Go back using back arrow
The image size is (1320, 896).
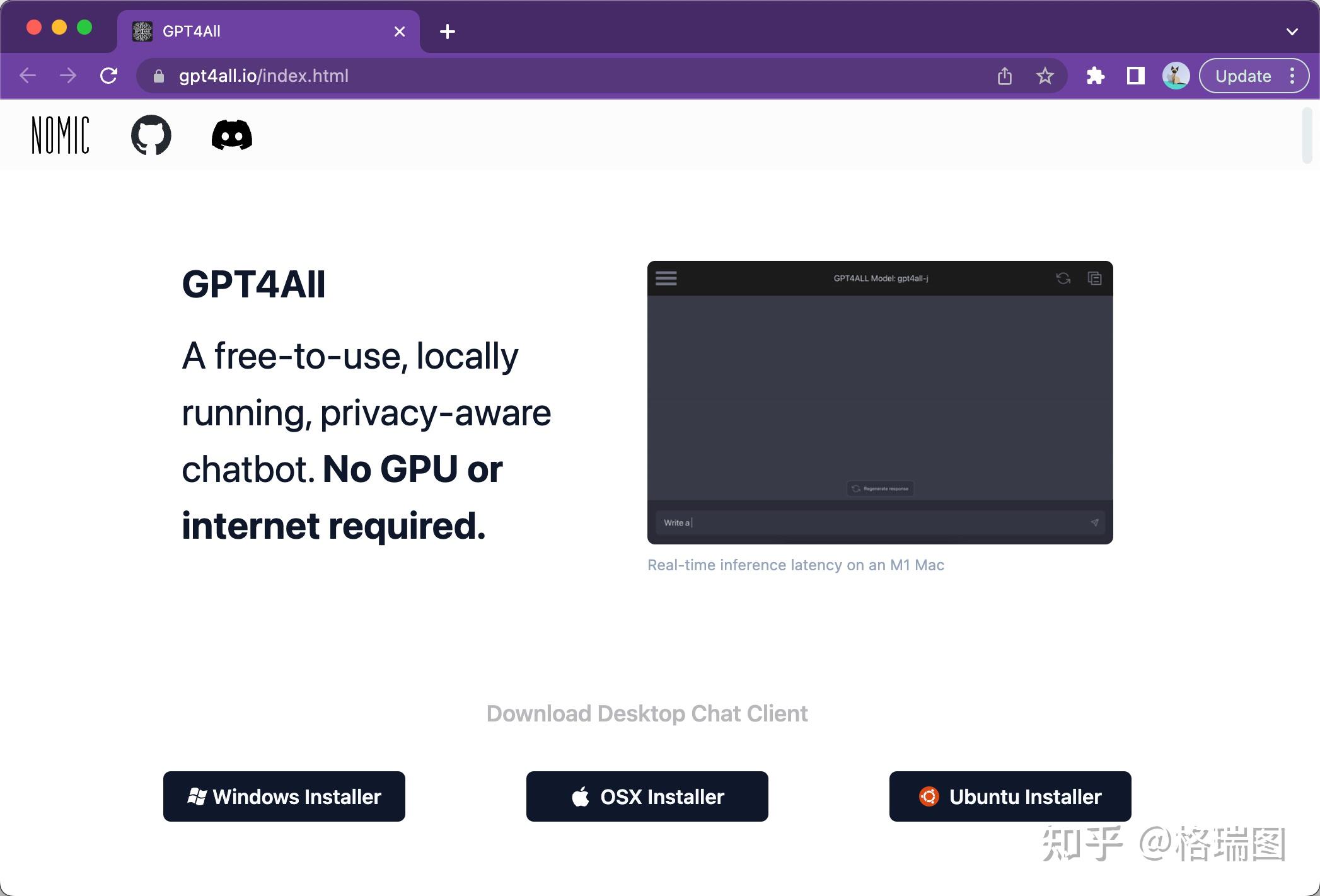28,76
